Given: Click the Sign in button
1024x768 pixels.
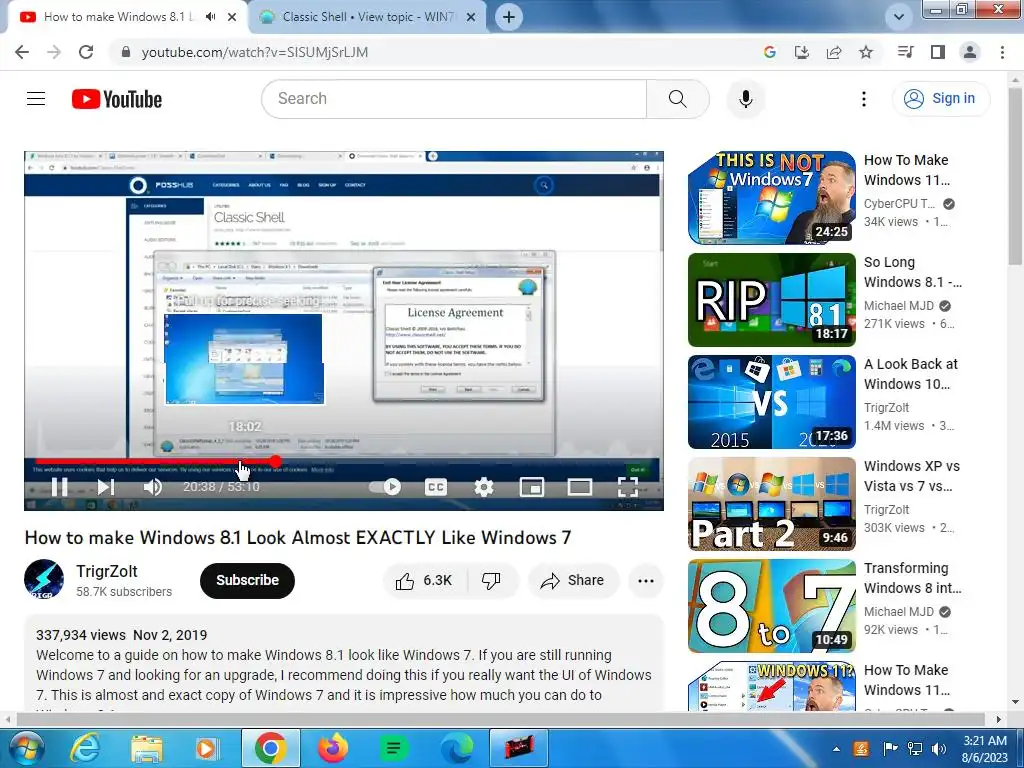Looking at the screenshot, I should point(940,99).
